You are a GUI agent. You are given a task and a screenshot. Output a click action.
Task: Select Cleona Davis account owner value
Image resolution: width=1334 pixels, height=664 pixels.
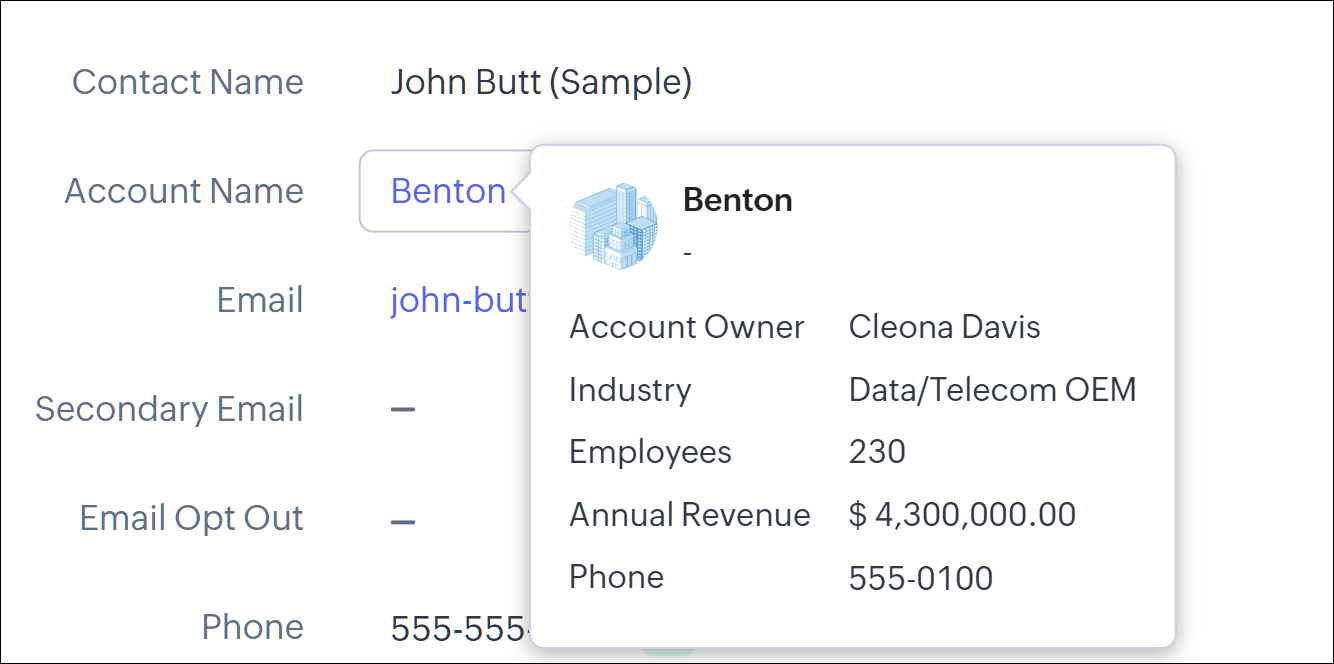click(944, 327)
